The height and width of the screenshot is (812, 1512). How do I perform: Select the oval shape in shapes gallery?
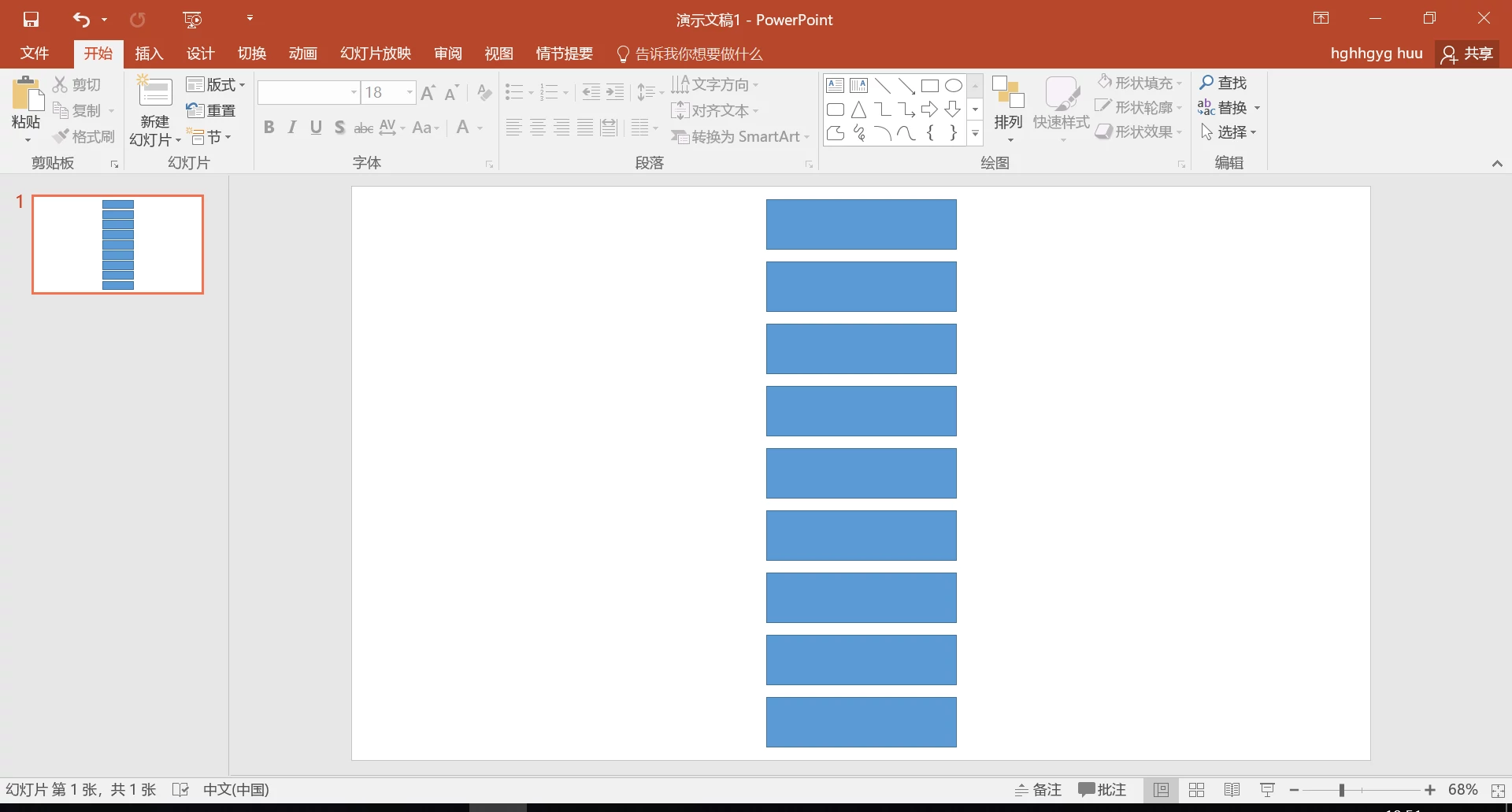(x=954, y=86)
